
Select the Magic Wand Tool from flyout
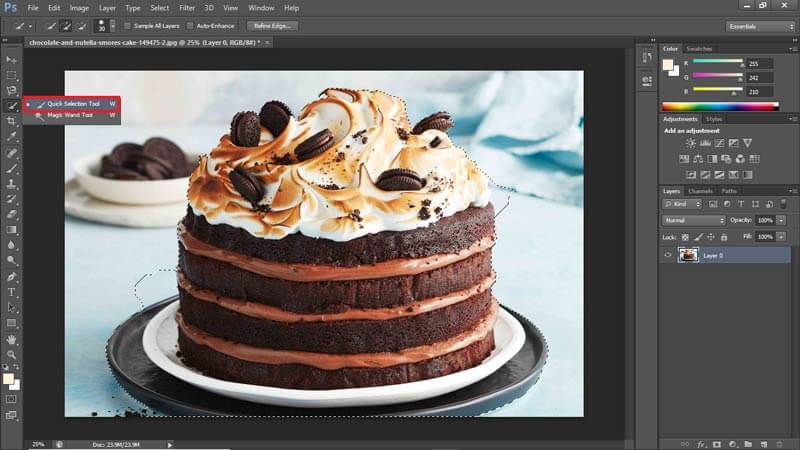click(x=68, y=115)
